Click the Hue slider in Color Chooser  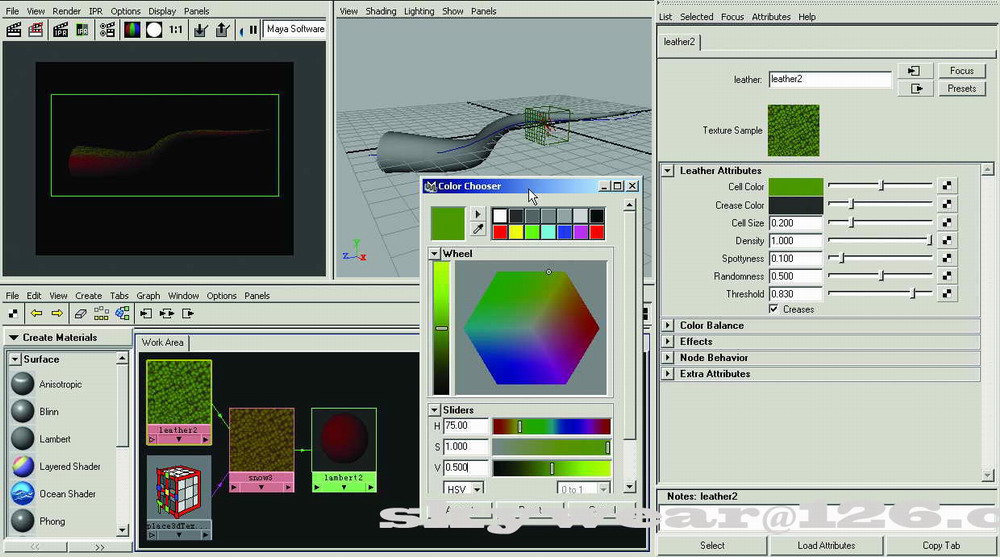551,426
